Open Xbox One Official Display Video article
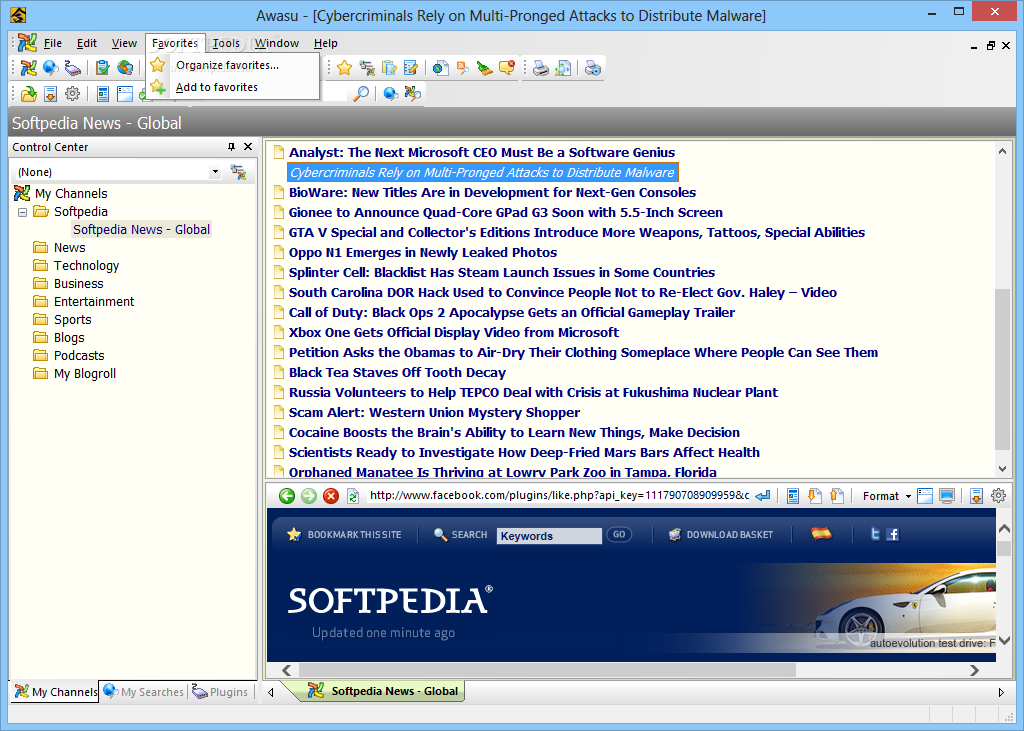Image resolution: width=1024 pixels, height=731 pixels. point(454,333)
